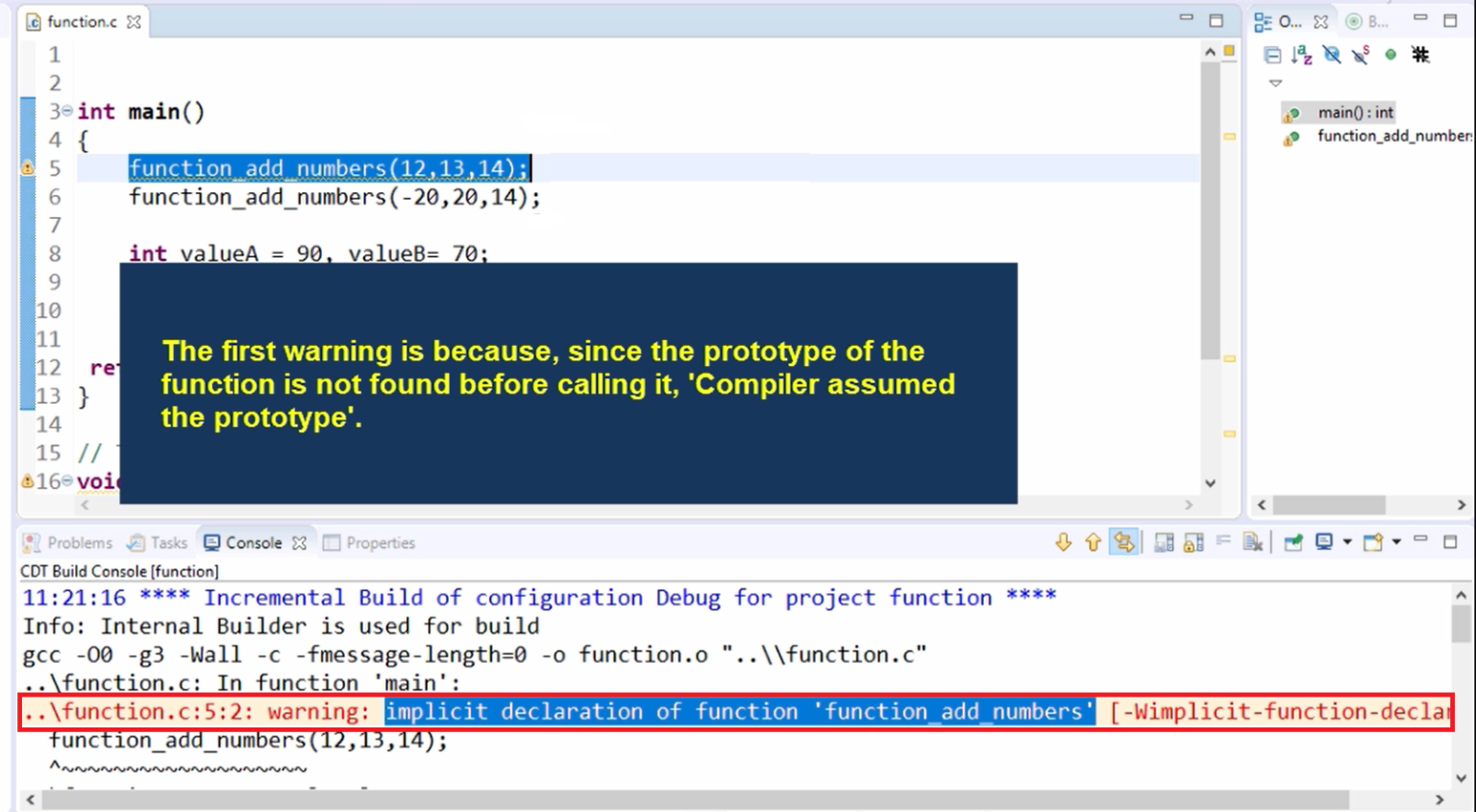
Task: Click editor vertical scrollbar up arrow
Action: (1210, 53)
